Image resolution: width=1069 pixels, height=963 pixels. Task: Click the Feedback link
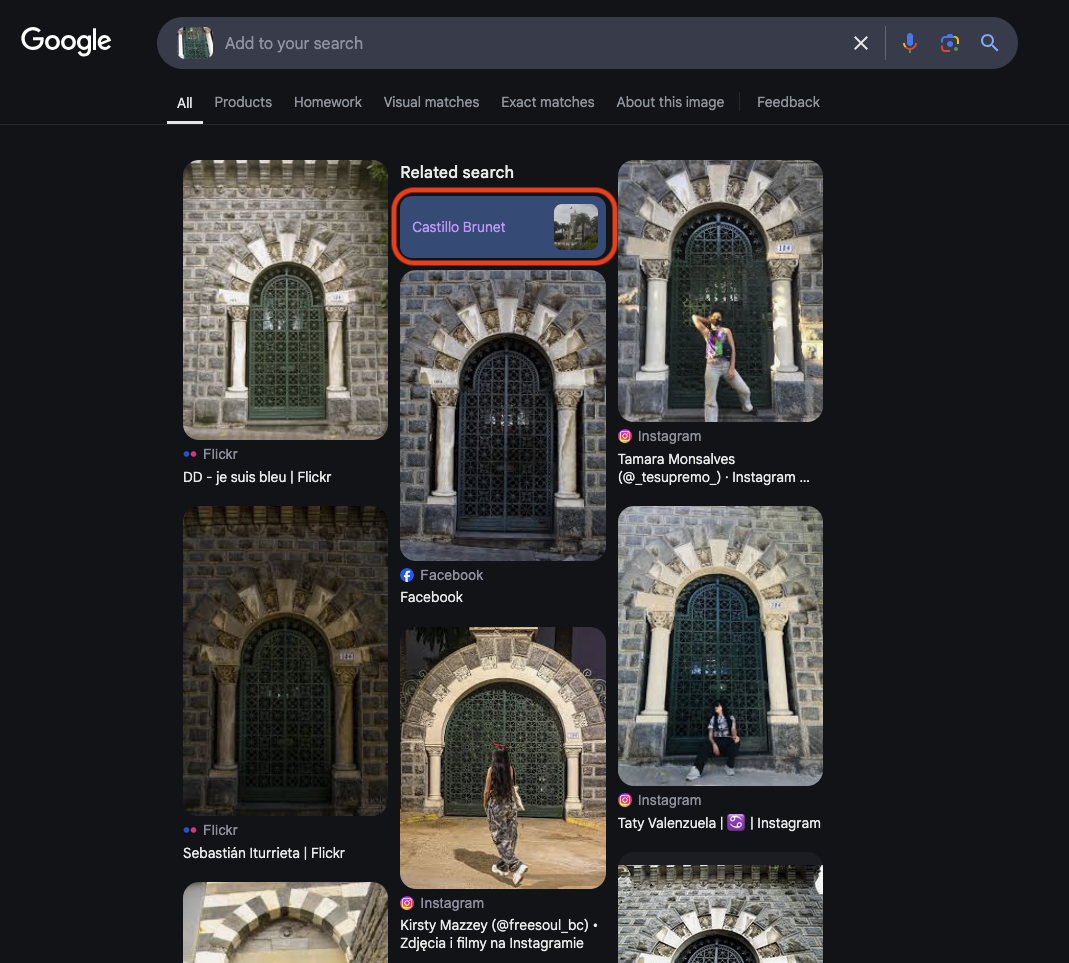coord(788,102)
